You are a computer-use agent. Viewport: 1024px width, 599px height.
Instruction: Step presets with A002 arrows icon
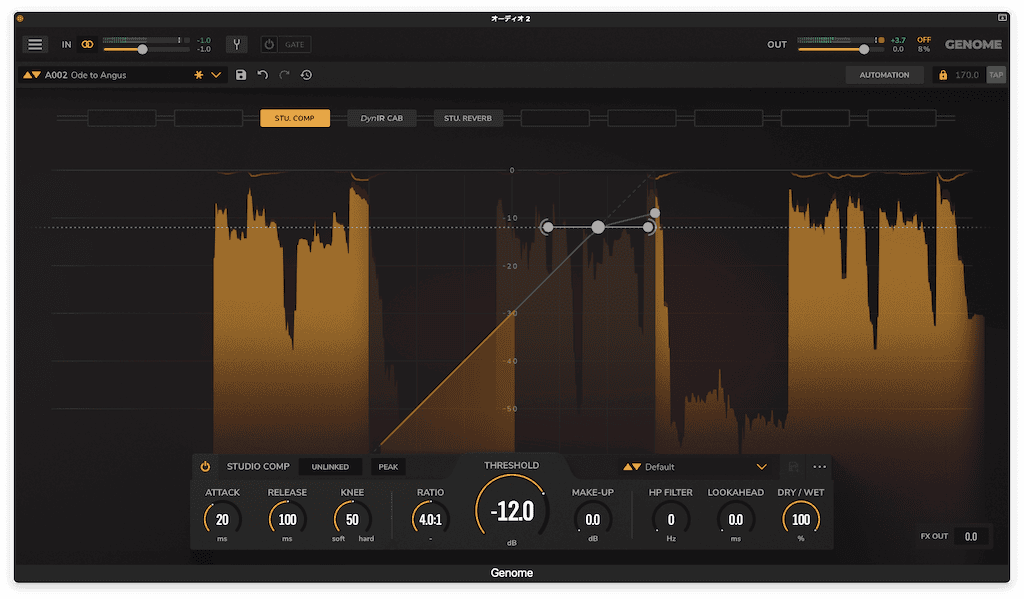coord(32,75)
